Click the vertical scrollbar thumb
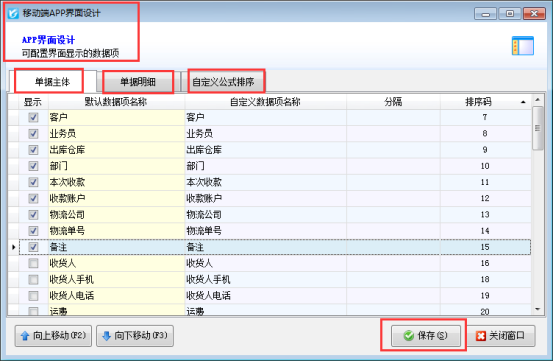The height and width of the screenshot is (361, 554). coord(538,128)
